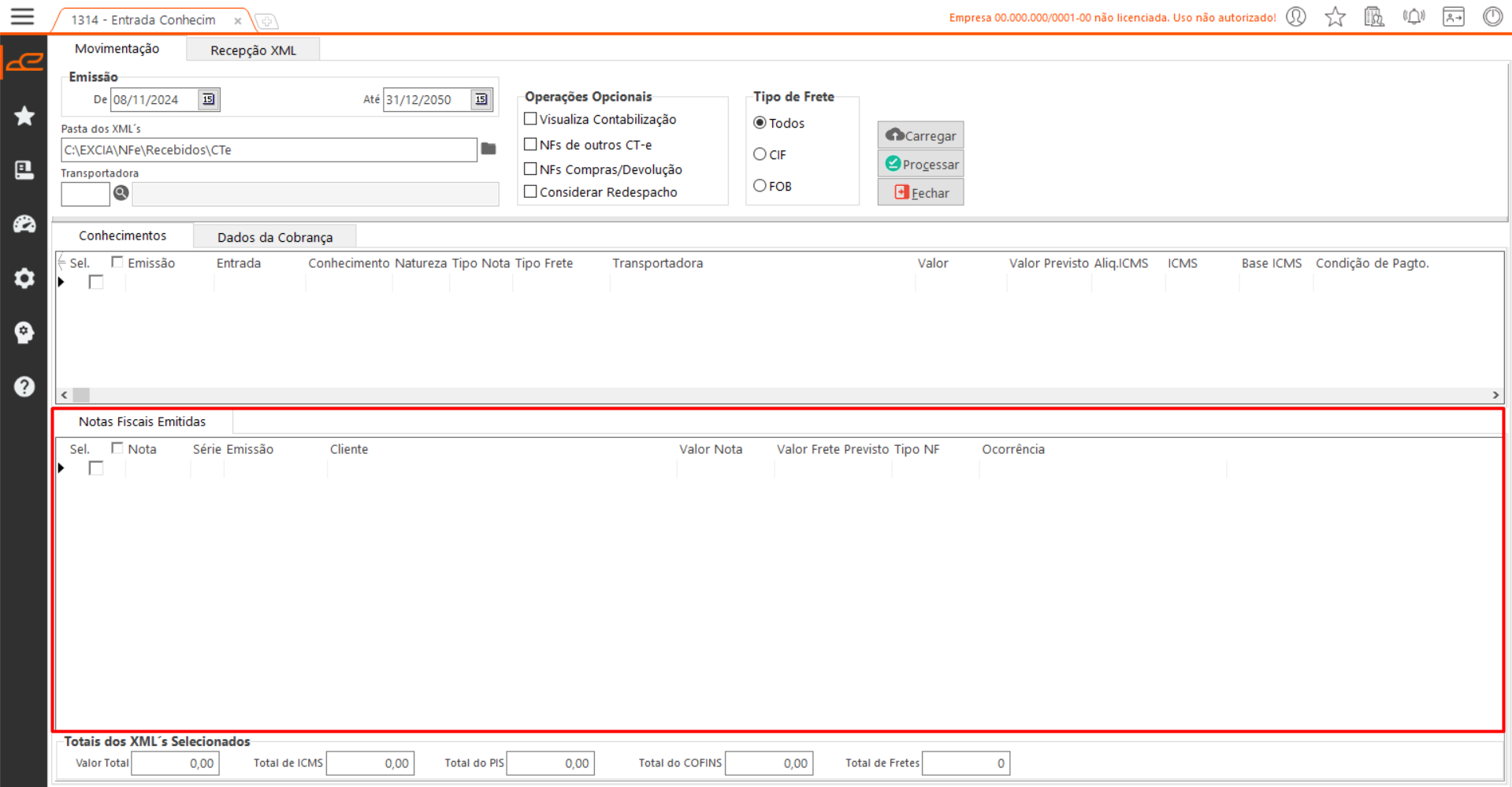Open Dados da Cobrança tab

[x=274, y=237]
